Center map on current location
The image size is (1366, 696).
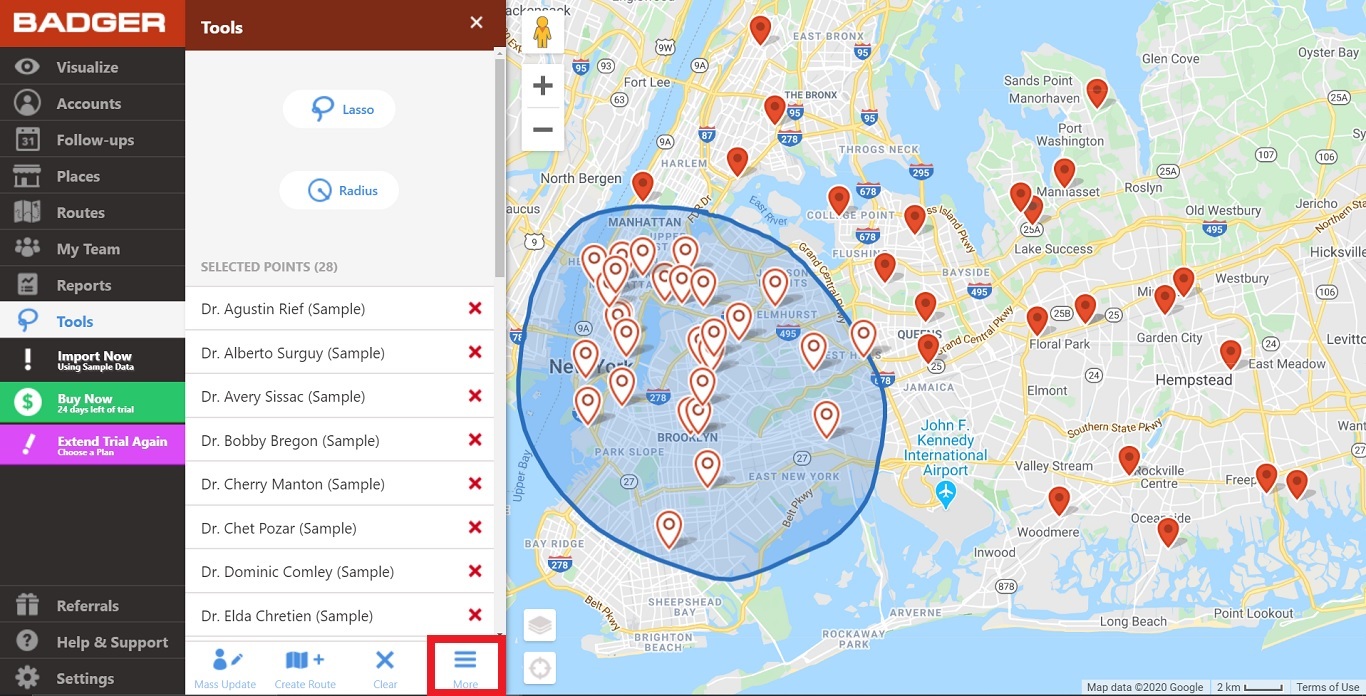coord(539,667)
